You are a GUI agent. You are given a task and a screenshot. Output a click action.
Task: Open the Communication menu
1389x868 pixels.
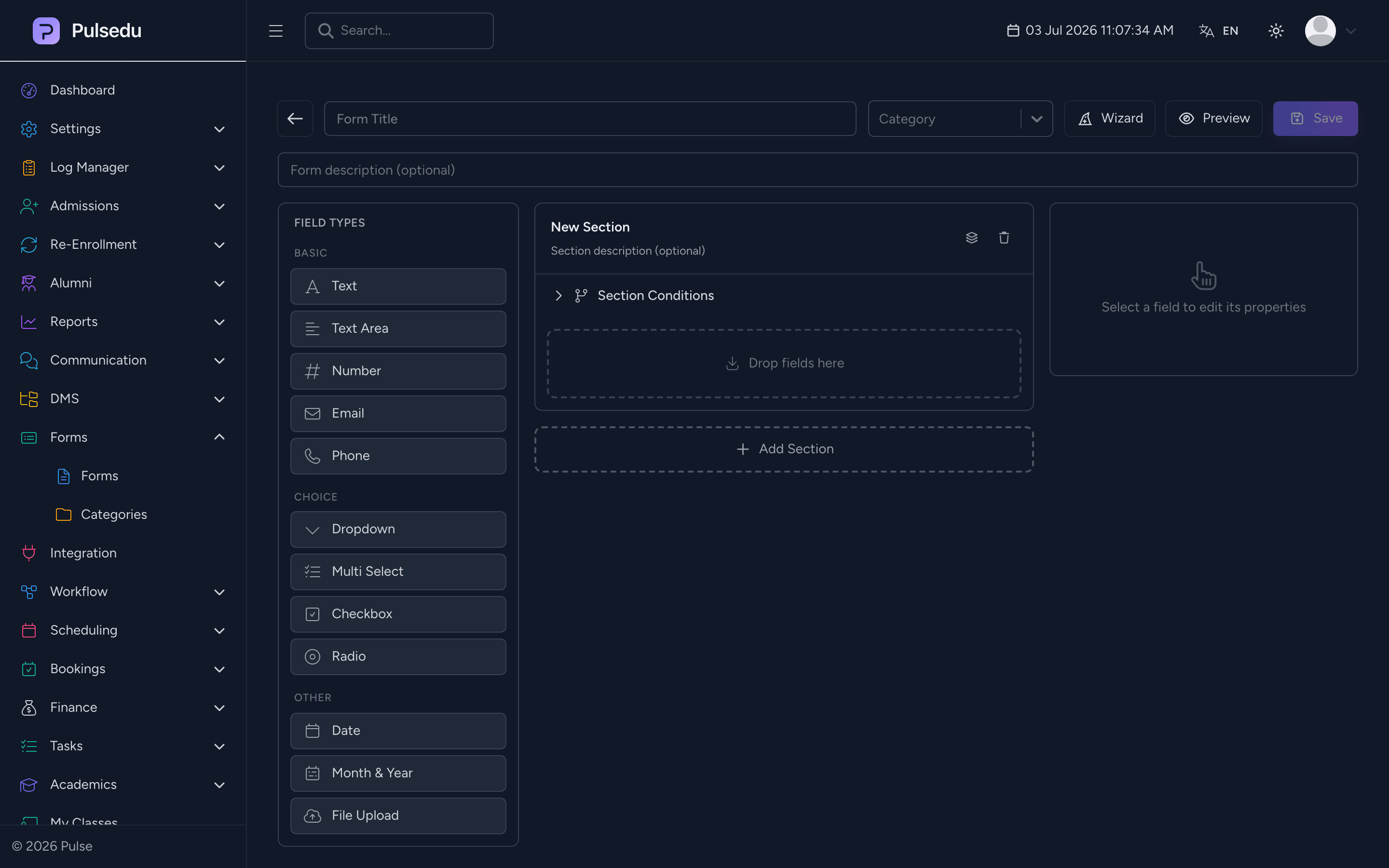(x=123, y=360)
